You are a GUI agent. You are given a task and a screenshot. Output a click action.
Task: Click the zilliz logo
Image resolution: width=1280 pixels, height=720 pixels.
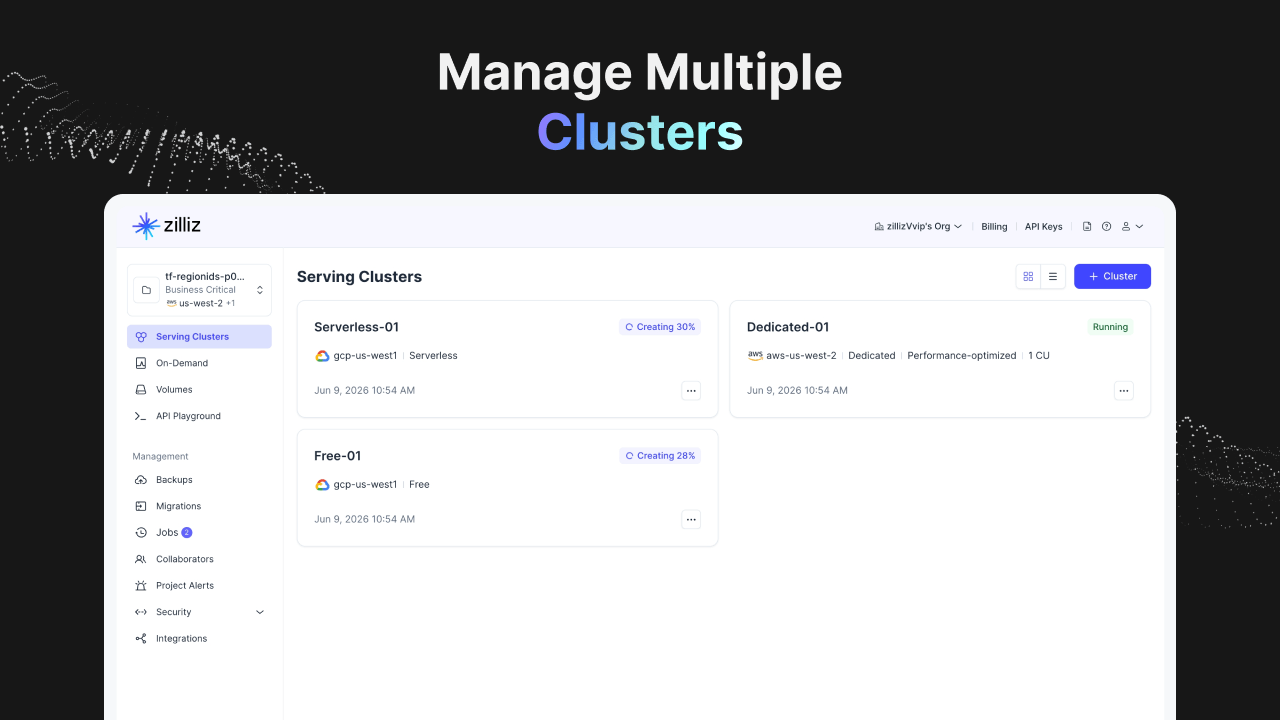coord(167,226)
